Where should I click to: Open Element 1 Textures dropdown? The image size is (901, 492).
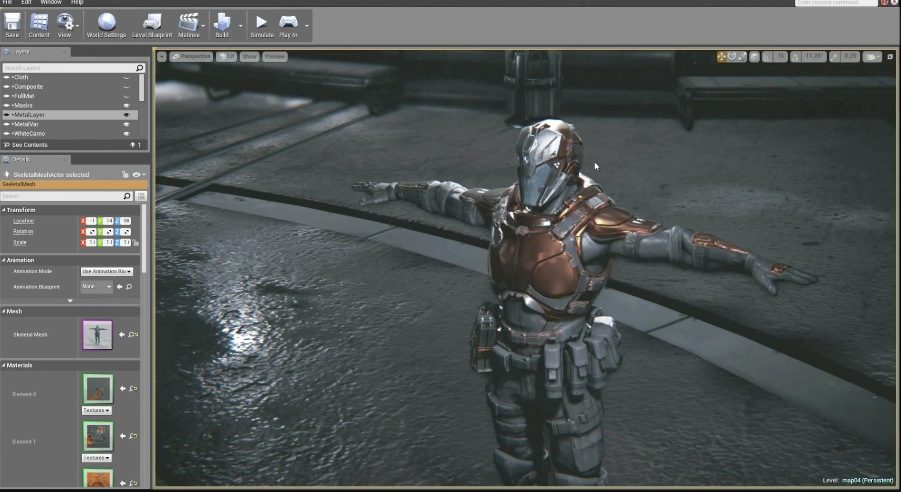click(97, 458)
